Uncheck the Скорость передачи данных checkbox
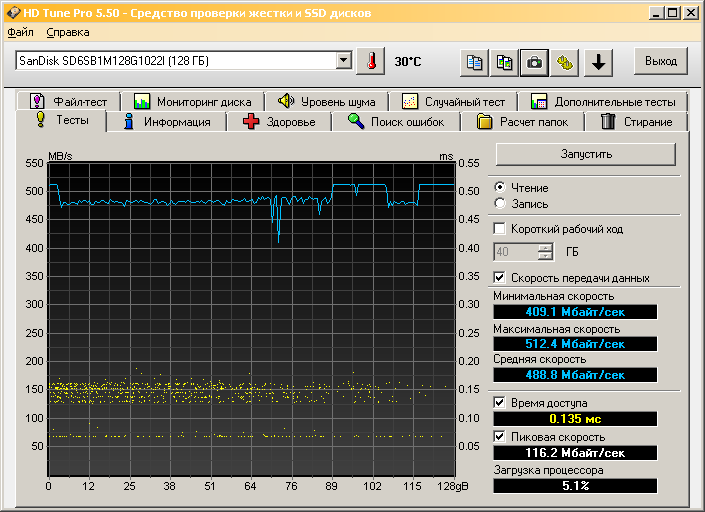Viewport: 705px width, 512px height. pos(501,277)
